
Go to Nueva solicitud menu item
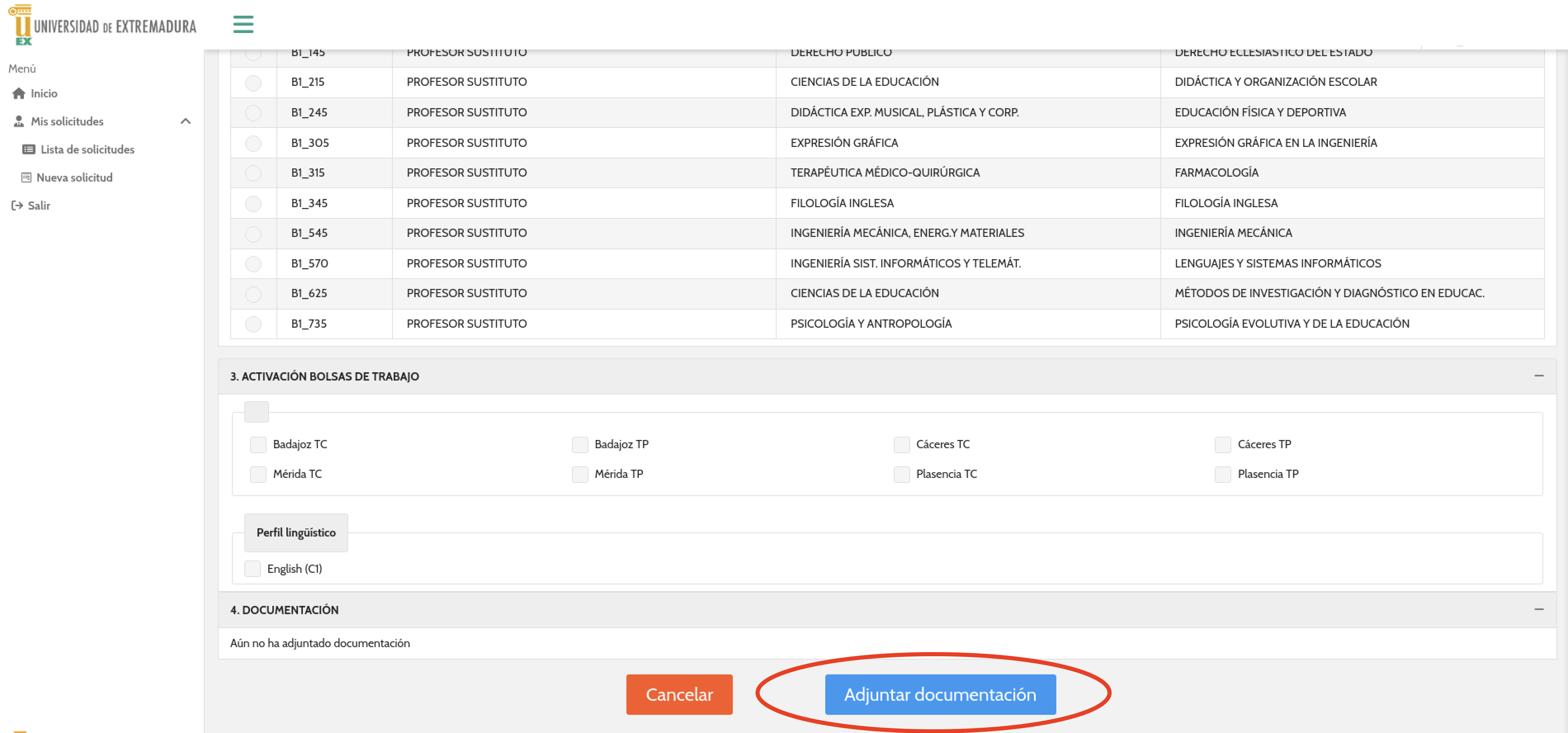click(74, 177)
